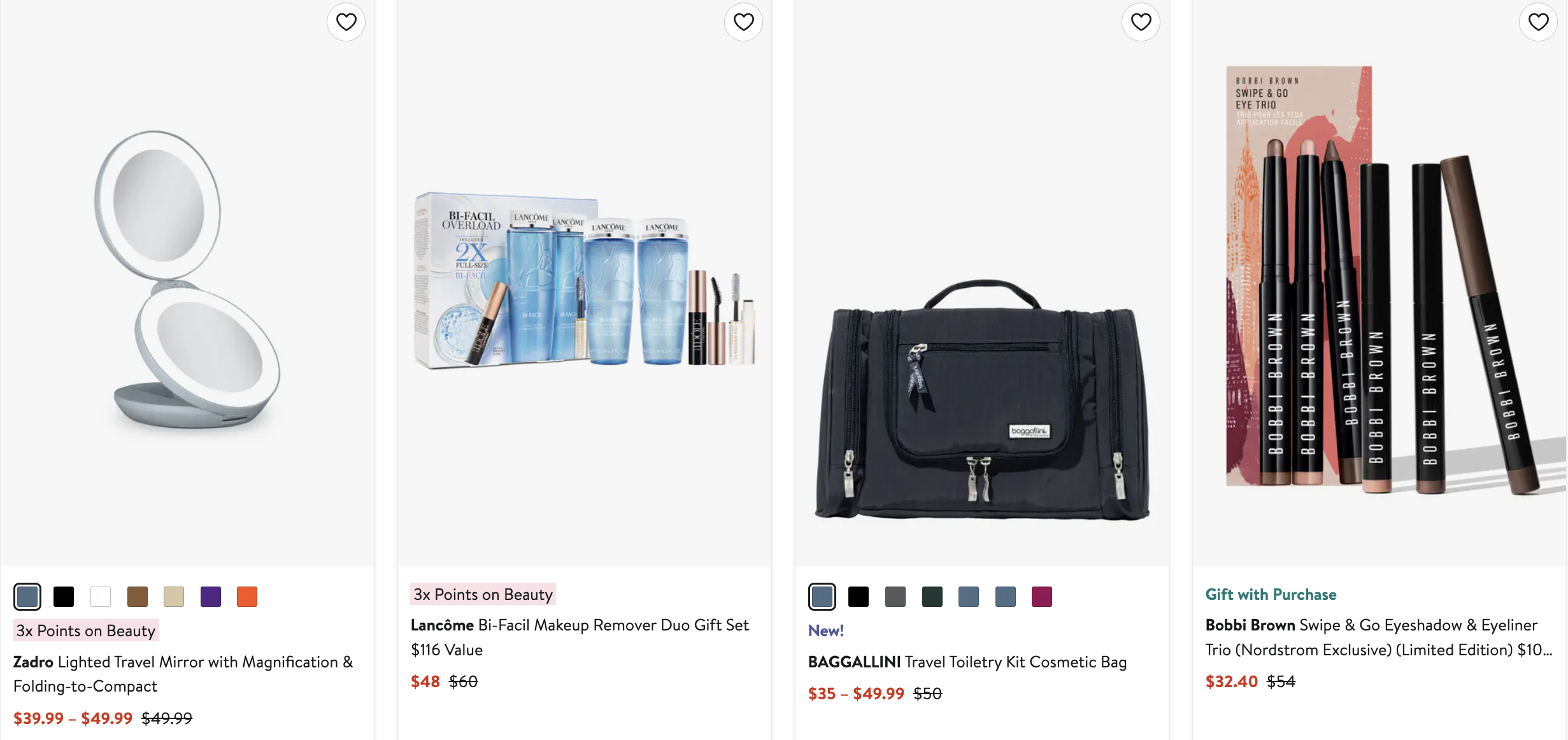Click the Lancôme gift set product image
The image size is (1568, 740).
[x=584, y=280]
